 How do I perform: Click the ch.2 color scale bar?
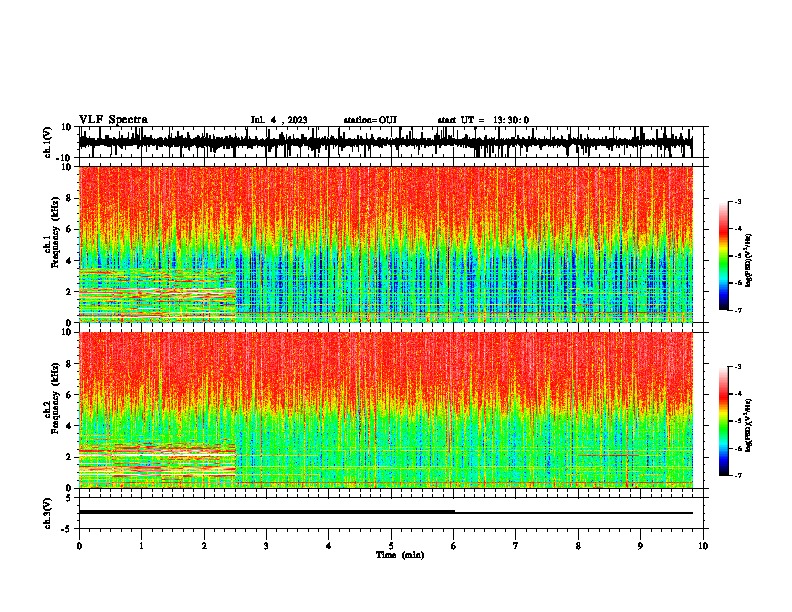pos(724,421)
